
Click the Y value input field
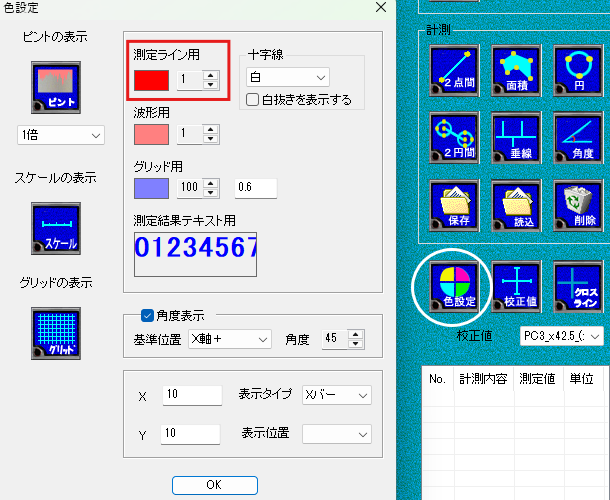191,434
